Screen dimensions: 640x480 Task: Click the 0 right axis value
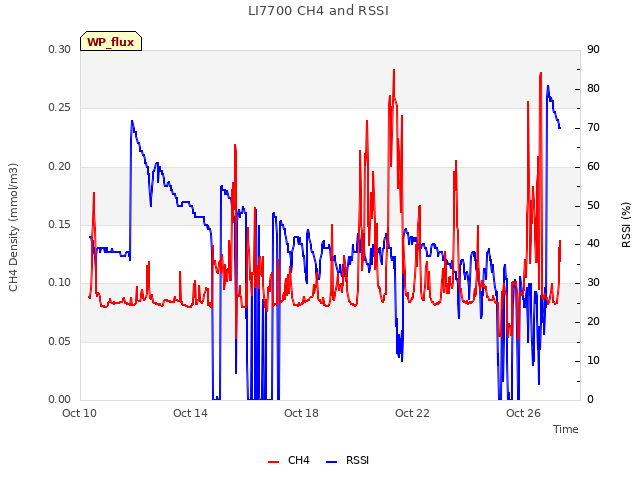(x=590, y=399)
